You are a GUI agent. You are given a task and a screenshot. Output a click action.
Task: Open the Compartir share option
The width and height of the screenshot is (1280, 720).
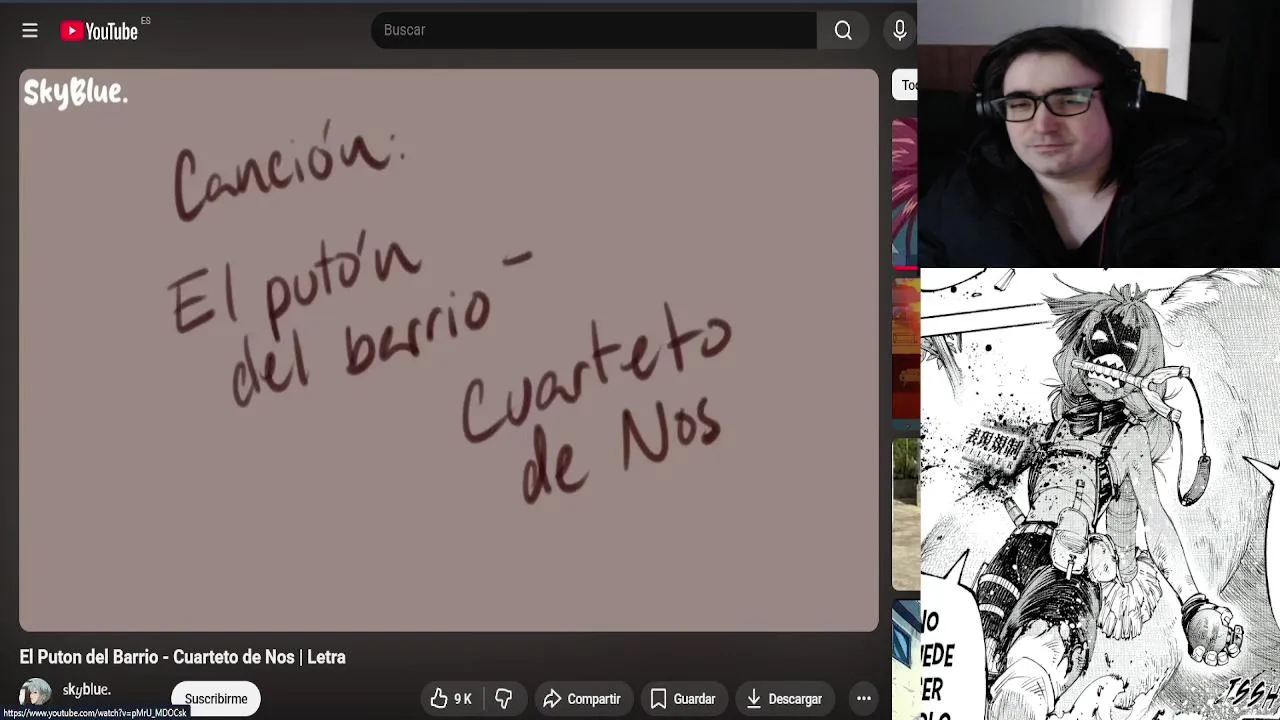click(582, 699)
